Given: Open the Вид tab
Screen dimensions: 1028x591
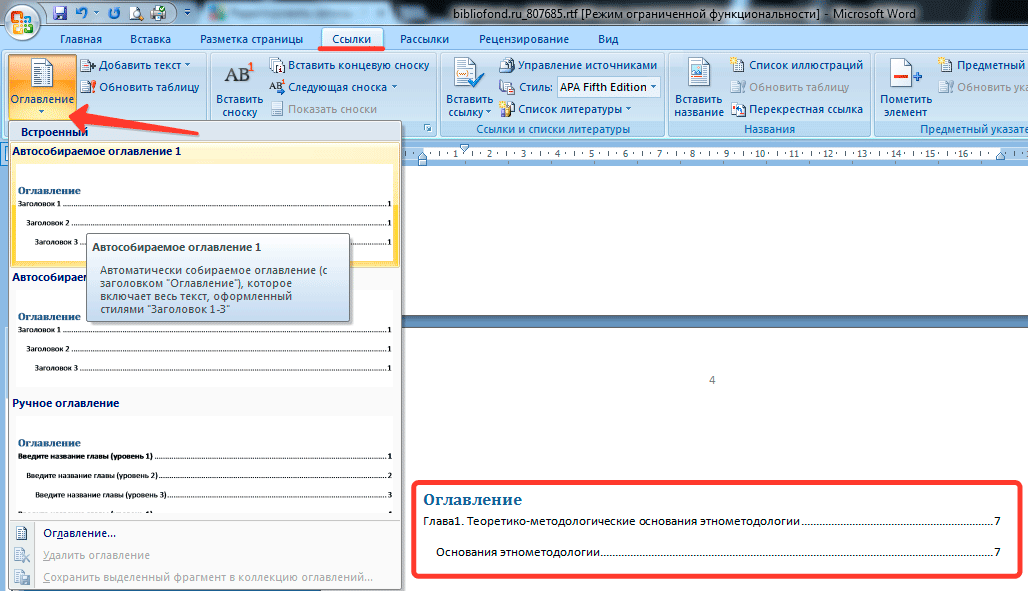Looking at the screenshot, I should pos(608,39).
